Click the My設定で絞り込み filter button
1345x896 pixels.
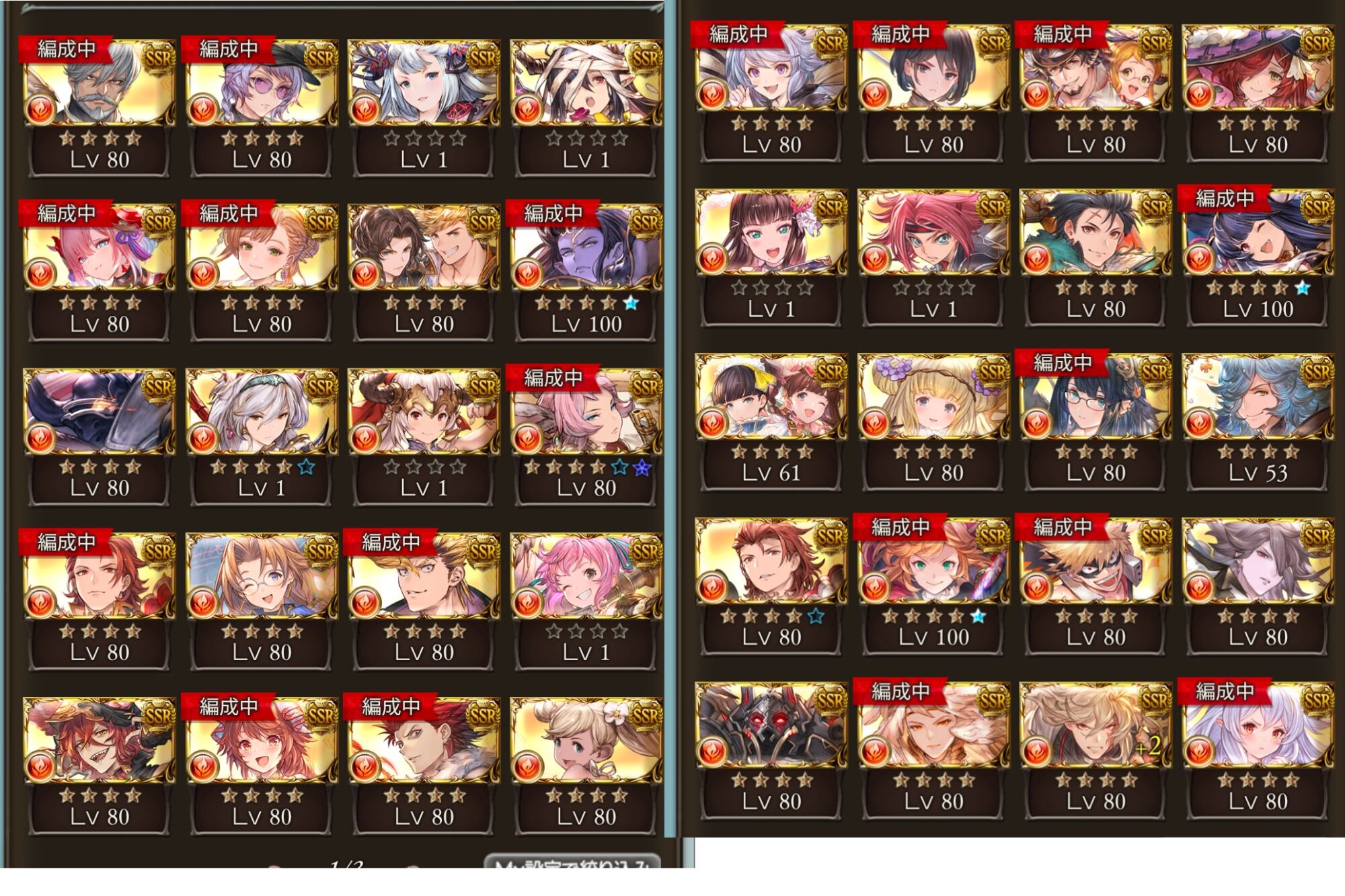[573, 863]
